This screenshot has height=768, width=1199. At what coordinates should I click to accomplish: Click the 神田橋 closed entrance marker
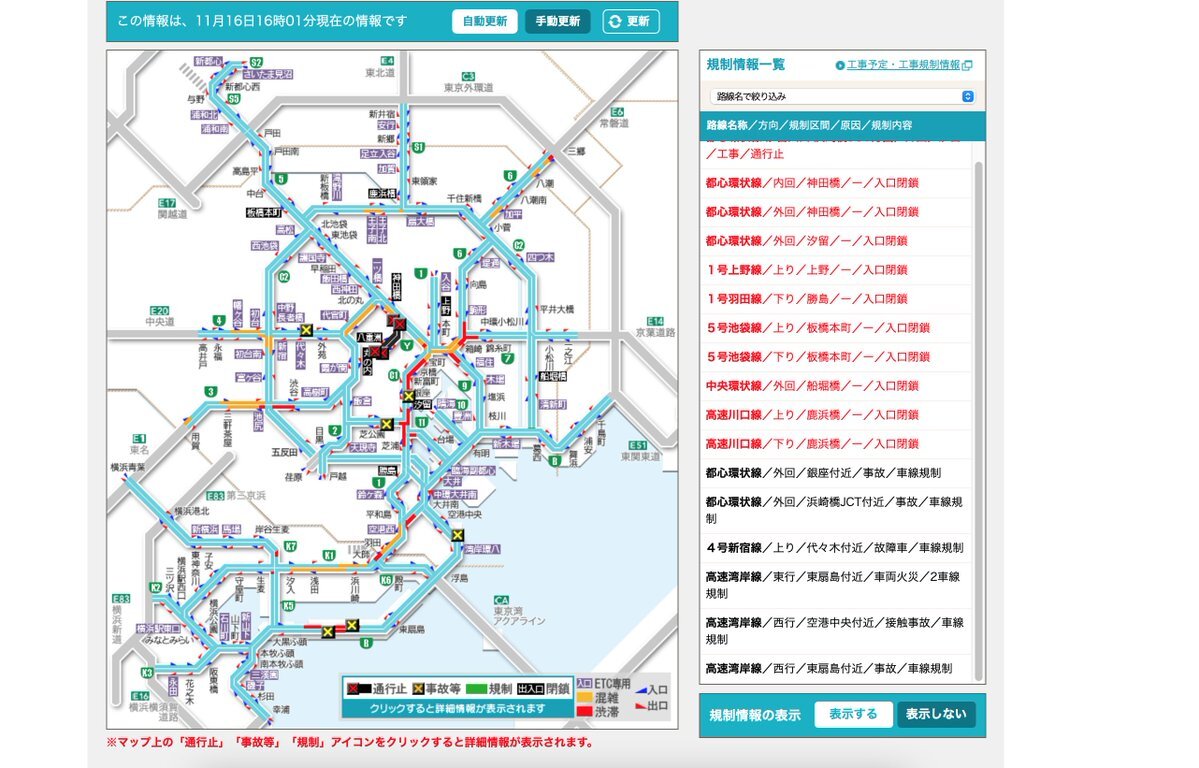[x=396, y=287]
